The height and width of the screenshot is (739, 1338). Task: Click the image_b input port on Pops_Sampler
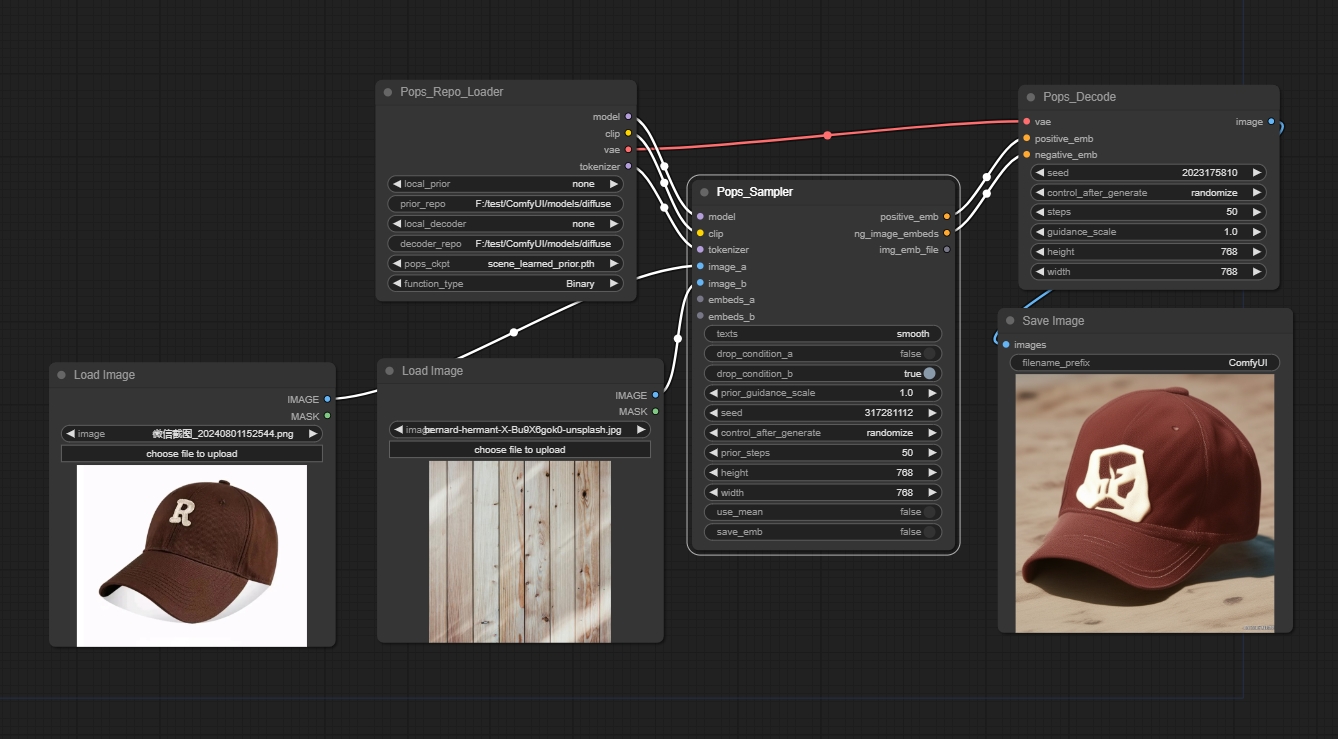(x=700, y=283)
